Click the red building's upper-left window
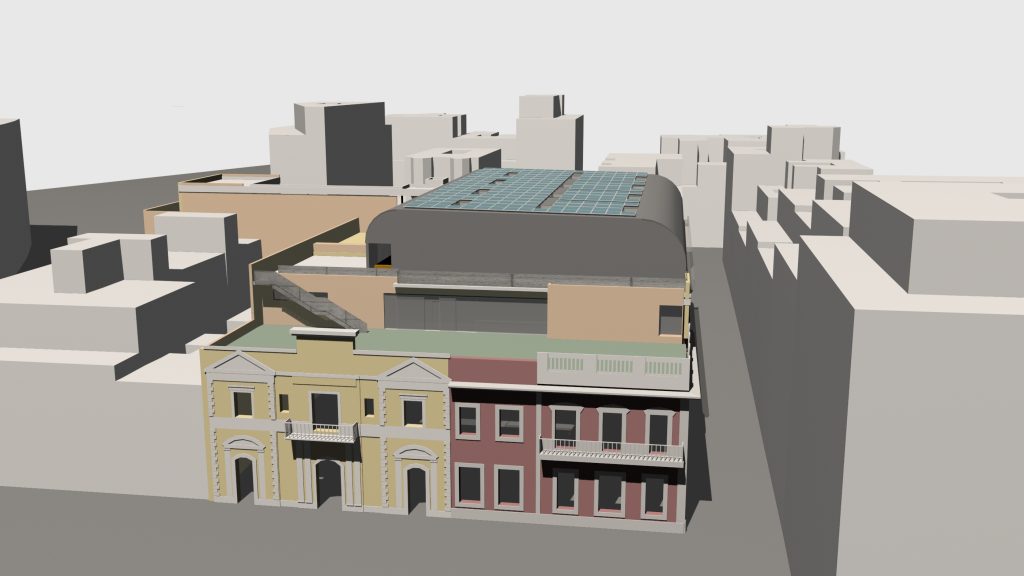The height and width of the screenshot is (576, 1024). (468, 420)
